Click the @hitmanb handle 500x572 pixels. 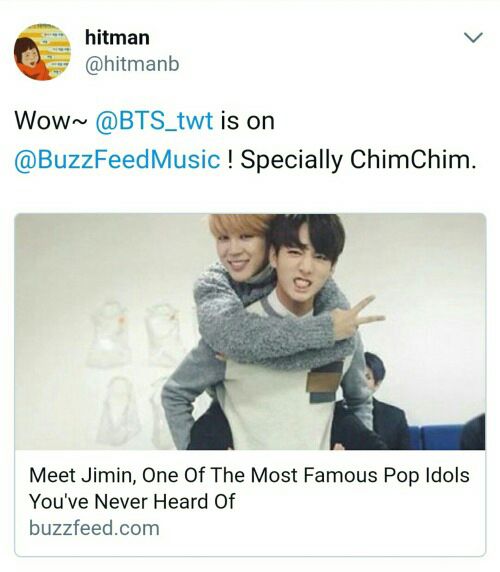[x=132, y=64]
